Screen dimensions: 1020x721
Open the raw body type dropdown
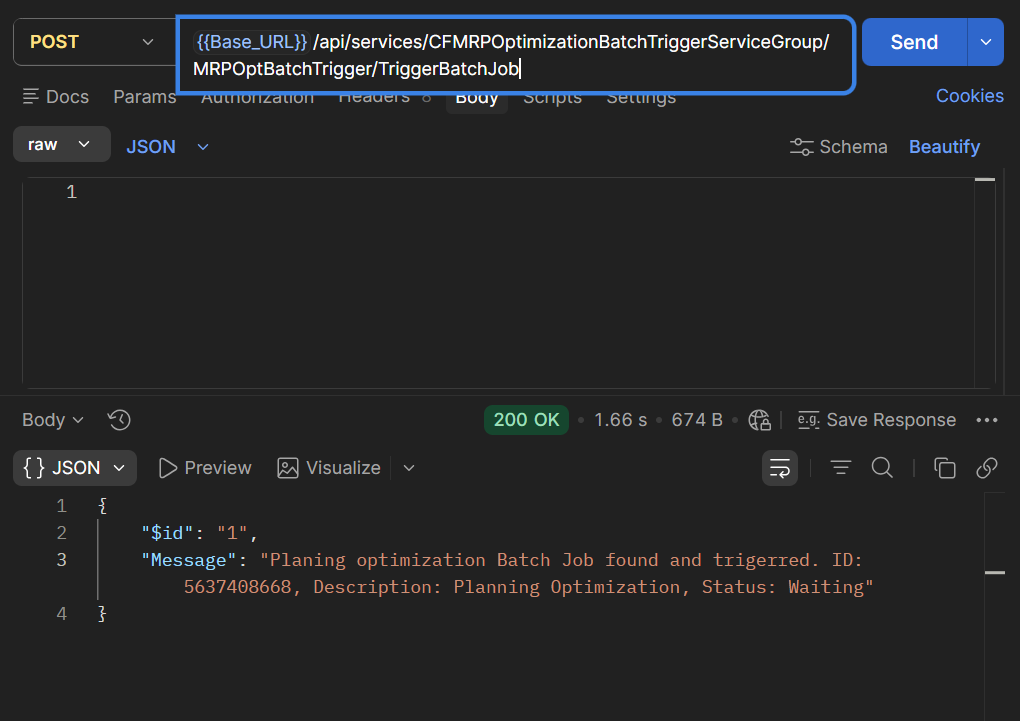click(61, 144)
